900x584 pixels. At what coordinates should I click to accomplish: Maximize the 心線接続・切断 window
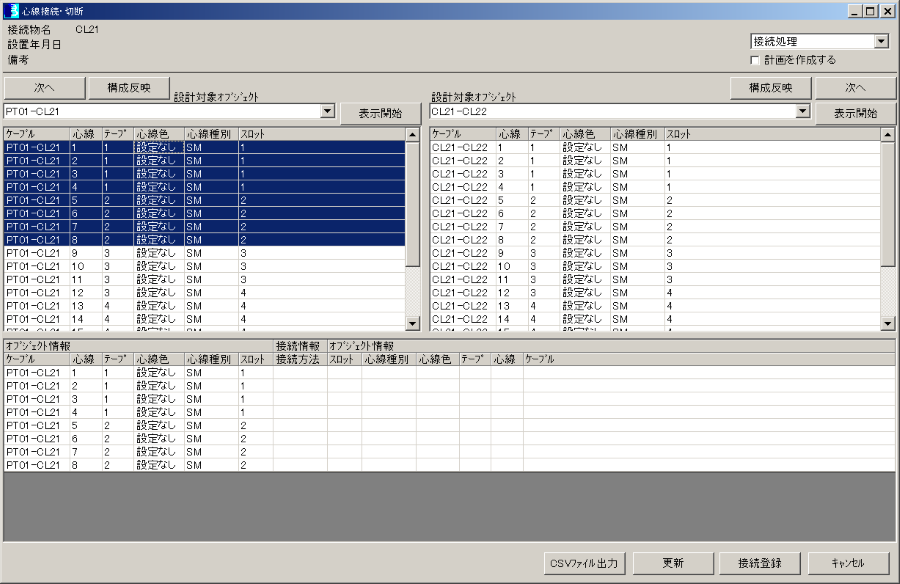[x=870, y=11]
